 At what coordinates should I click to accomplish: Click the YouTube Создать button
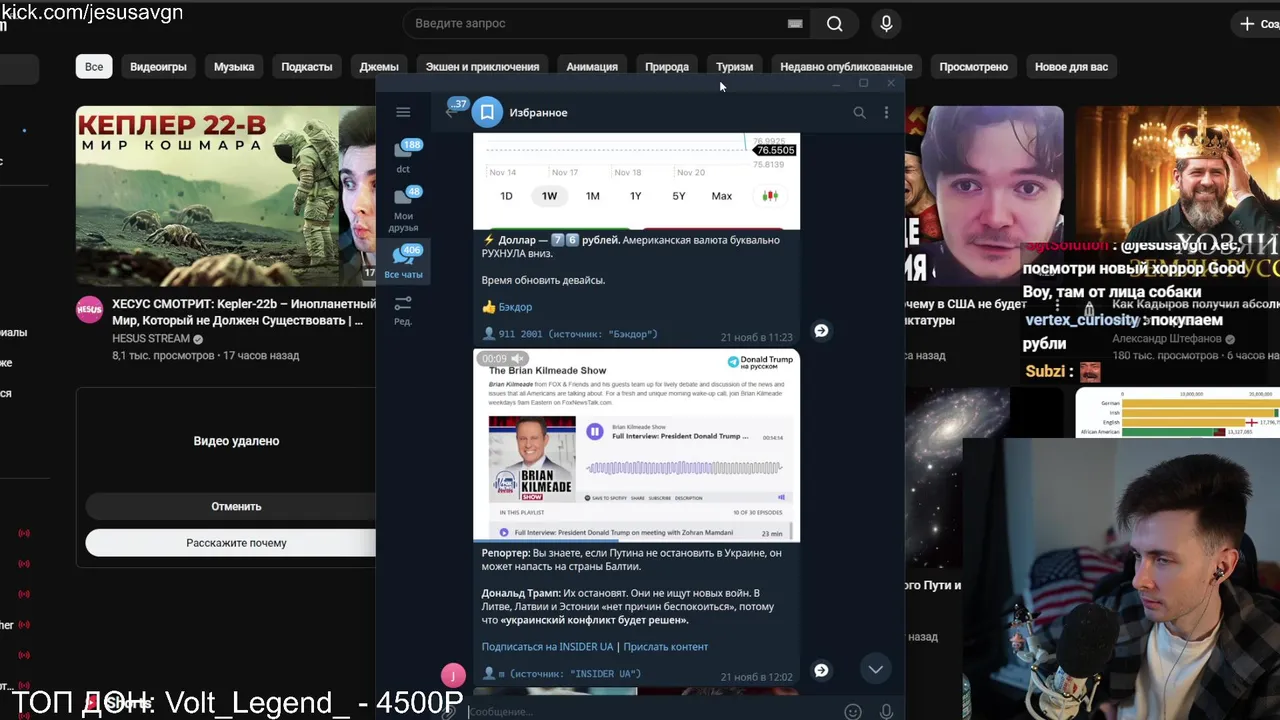pos(1259,23)
